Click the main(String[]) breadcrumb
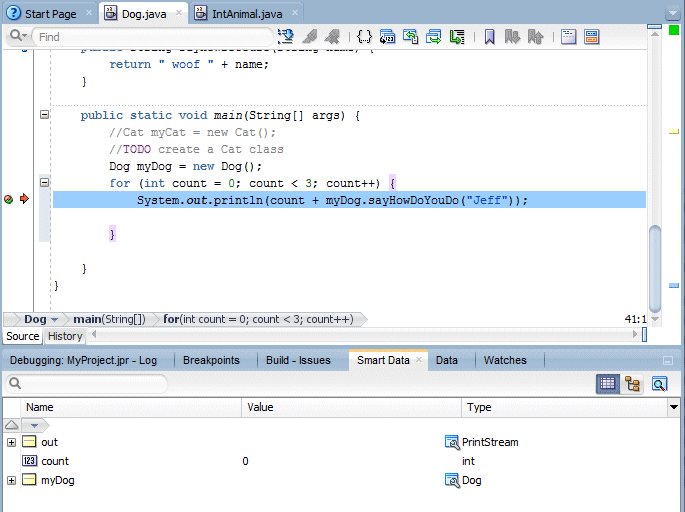Viewport: 685px width, 512px height. click(109, 319)
